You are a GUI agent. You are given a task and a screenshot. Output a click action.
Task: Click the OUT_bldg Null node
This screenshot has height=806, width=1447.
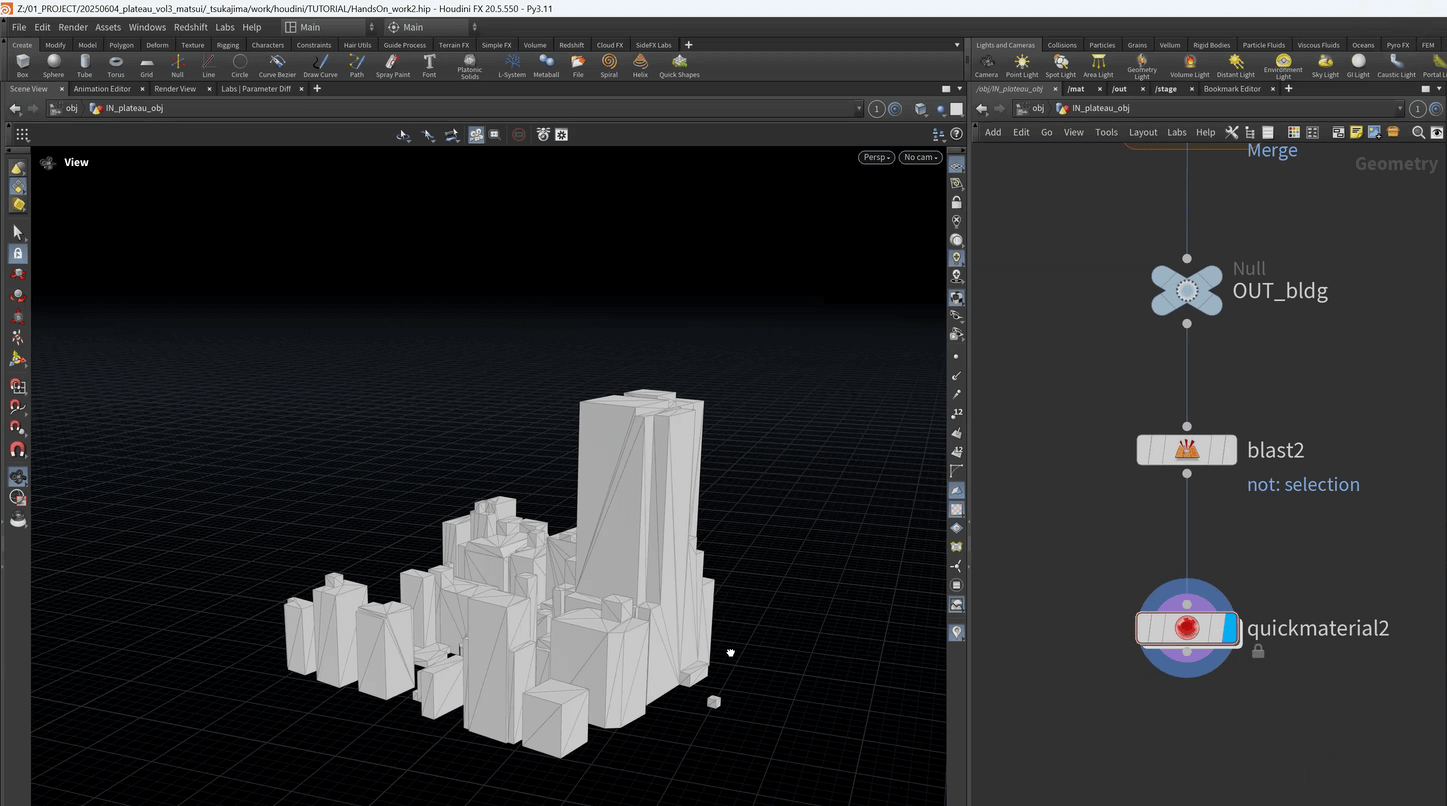tap(1186, 290)
